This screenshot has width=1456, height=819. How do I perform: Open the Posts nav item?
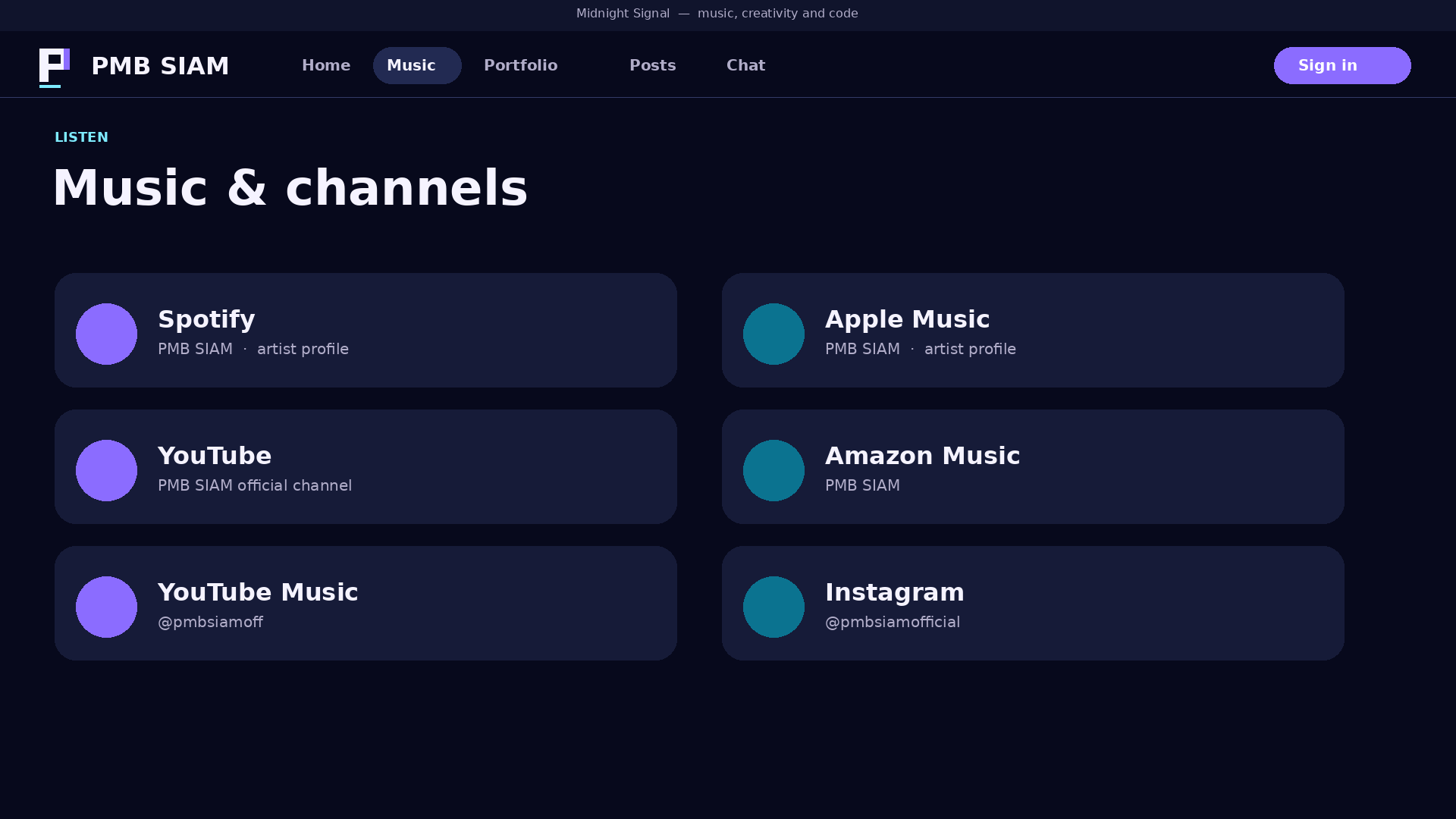click(x=653, y=65)
